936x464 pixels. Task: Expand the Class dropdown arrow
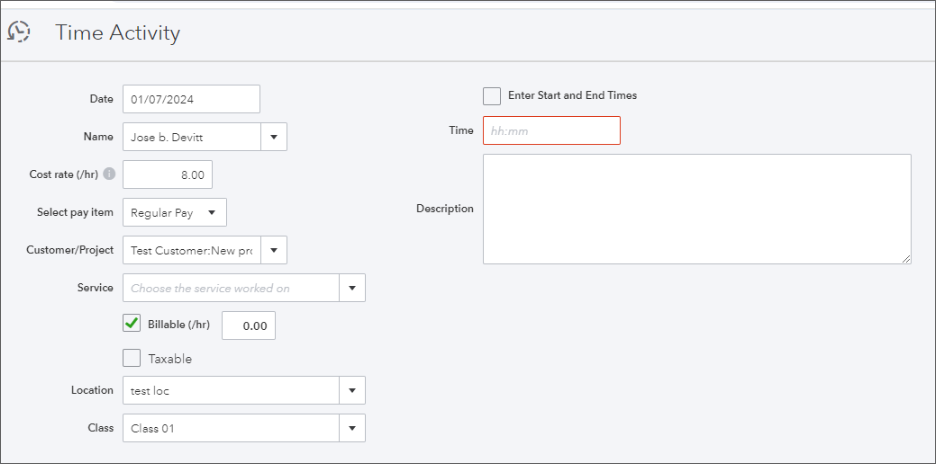[x=352, y=428]
